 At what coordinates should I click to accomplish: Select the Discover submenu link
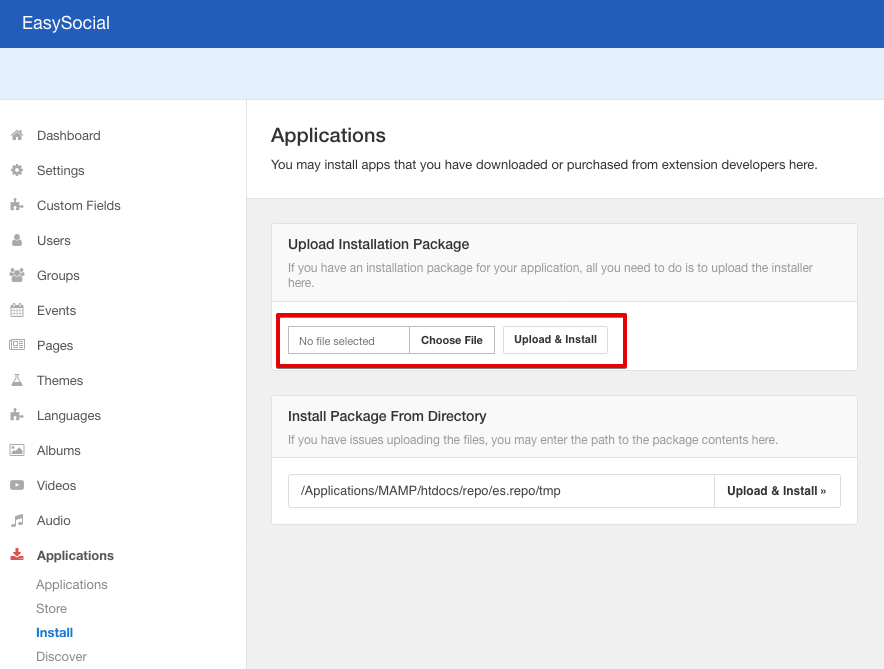(x=61, y=657)
